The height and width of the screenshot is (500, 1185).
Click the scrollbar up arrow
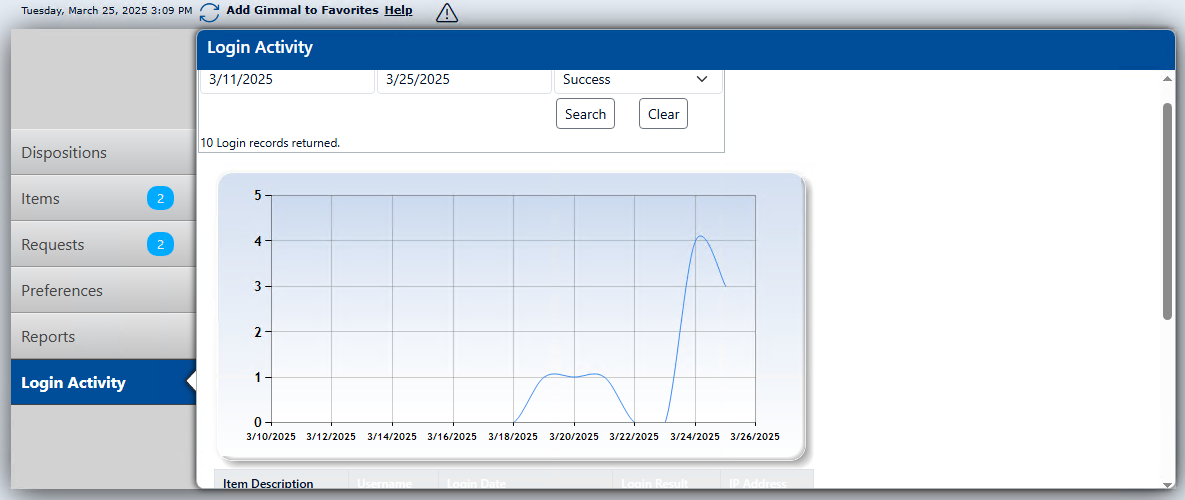pyautogui.click(x=1167, y=78)
